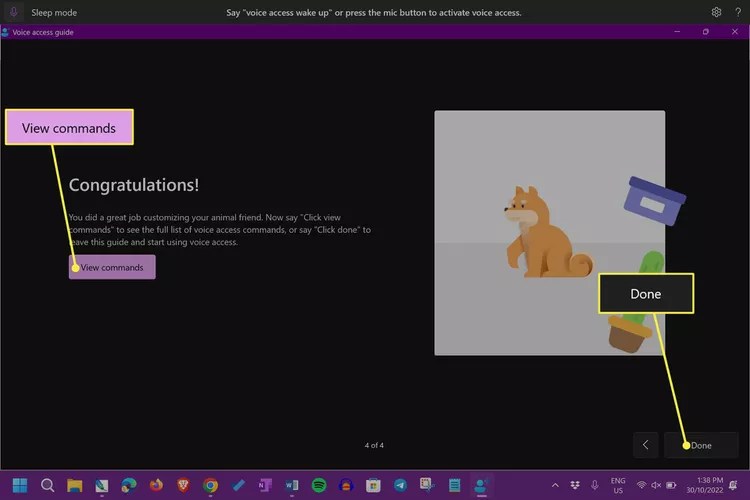The height and width of the screenshot is (500, 750).
Task: Open Spotify from the taskbar
Action: [319, 485]
